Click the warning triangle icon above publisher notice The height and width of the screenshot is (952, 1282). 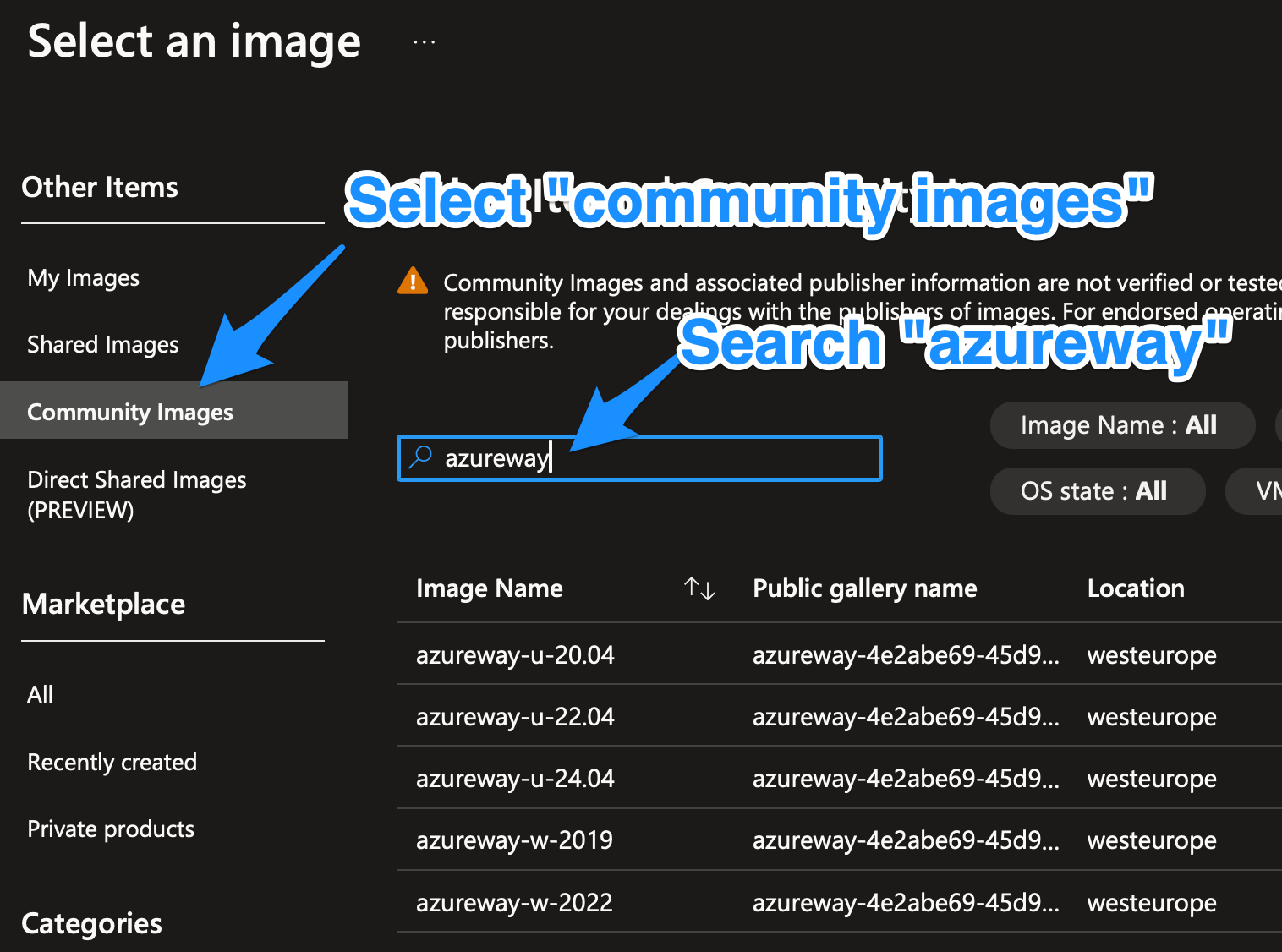tap(412, 282)
